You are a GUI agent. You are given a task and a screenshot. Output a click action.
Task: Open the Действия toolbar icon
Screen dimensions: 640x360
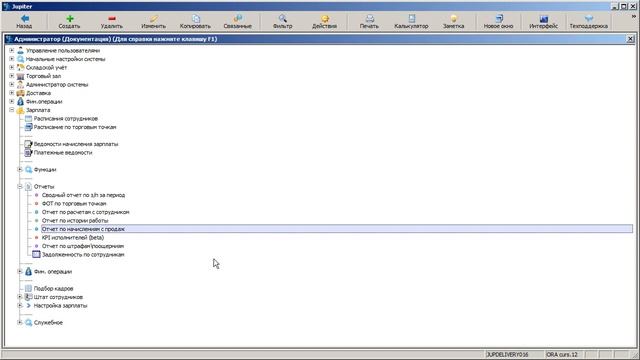[x=325, y=18]
